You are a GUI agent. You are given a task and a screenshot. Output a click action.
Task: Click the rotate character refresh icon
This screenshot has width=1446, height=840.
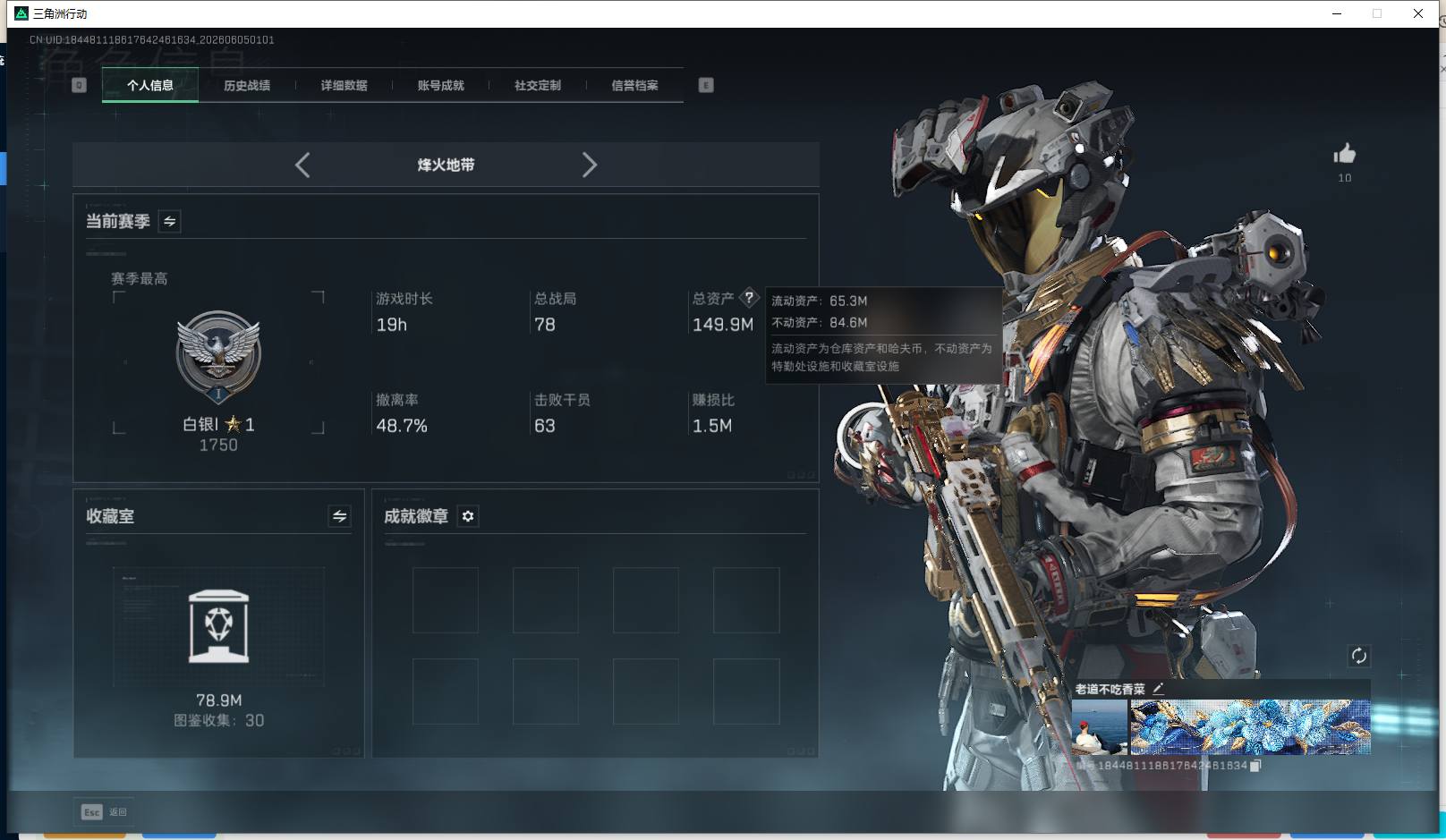1358,656
